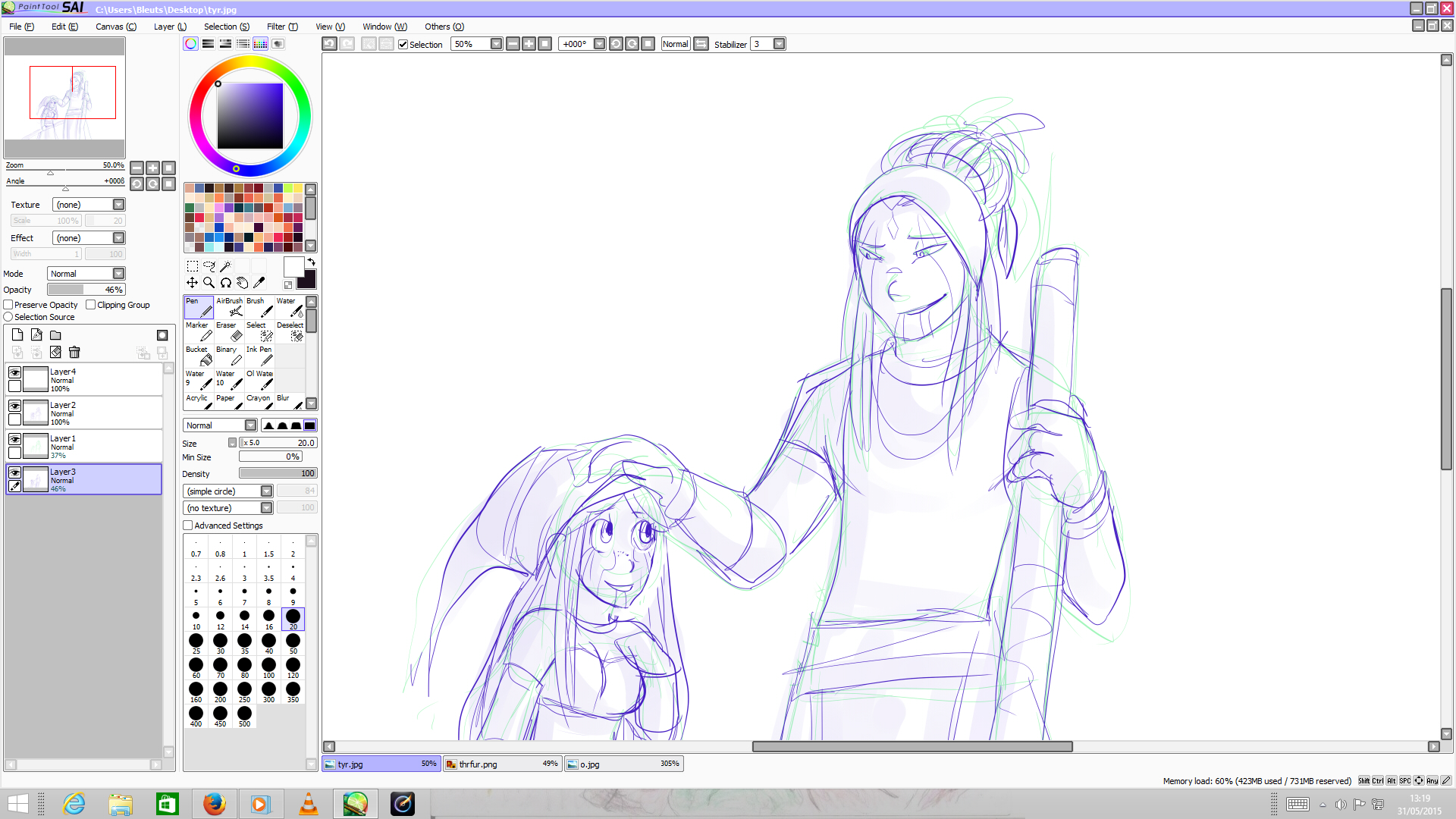Select the Selection Source radio button
Viewport: 1456px width, 819px height.
coord(8,317)
